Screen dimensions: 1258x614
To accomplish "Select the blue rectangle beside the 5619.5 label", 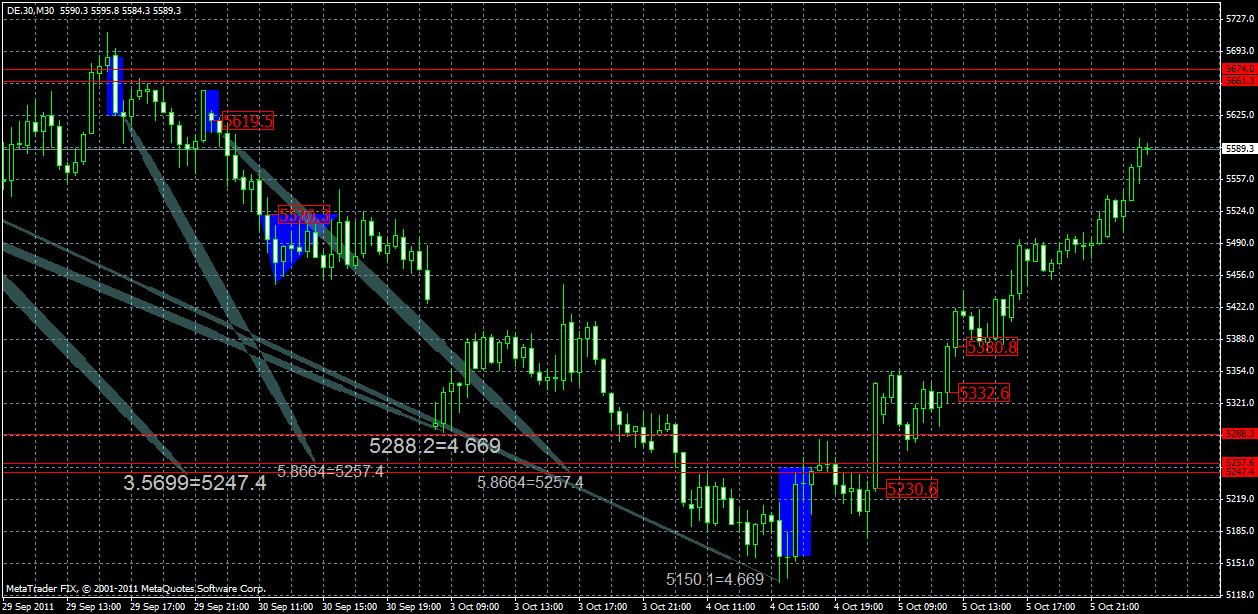I will (x=211, y=110).
